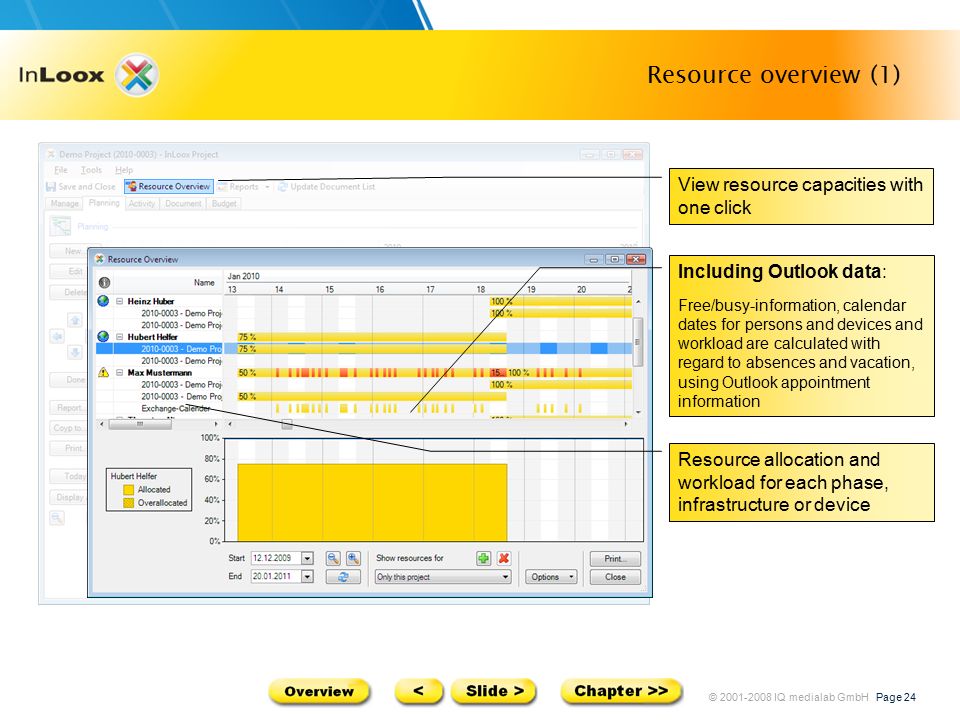Click the zoom in magnifier icon
The height and width of the screenshot is (720, 960).
[x=353, y=558]
